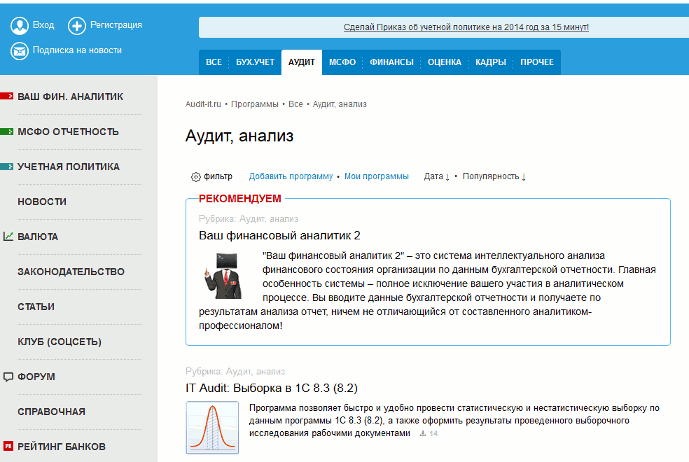Switch to the МСФО tab
The height and width of the screenshot is (462, 689).
pos(342,62)
